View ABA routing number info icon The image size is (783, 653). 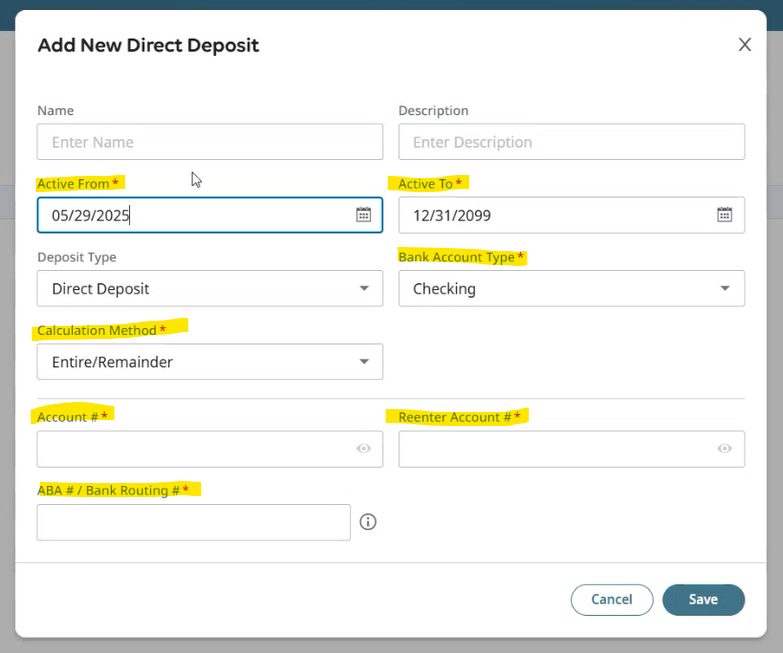click(x=368, y=522)
